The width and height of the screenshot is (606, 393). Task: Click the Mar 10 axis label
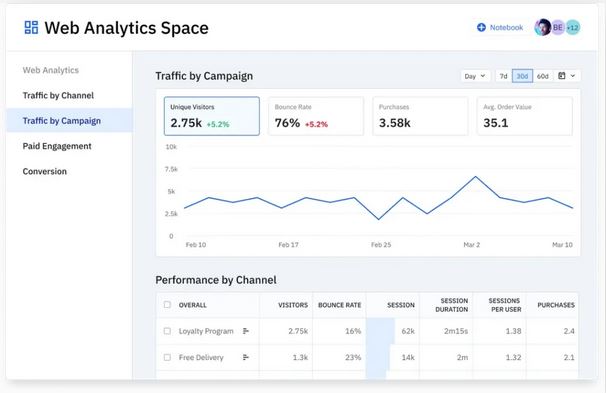562,245
